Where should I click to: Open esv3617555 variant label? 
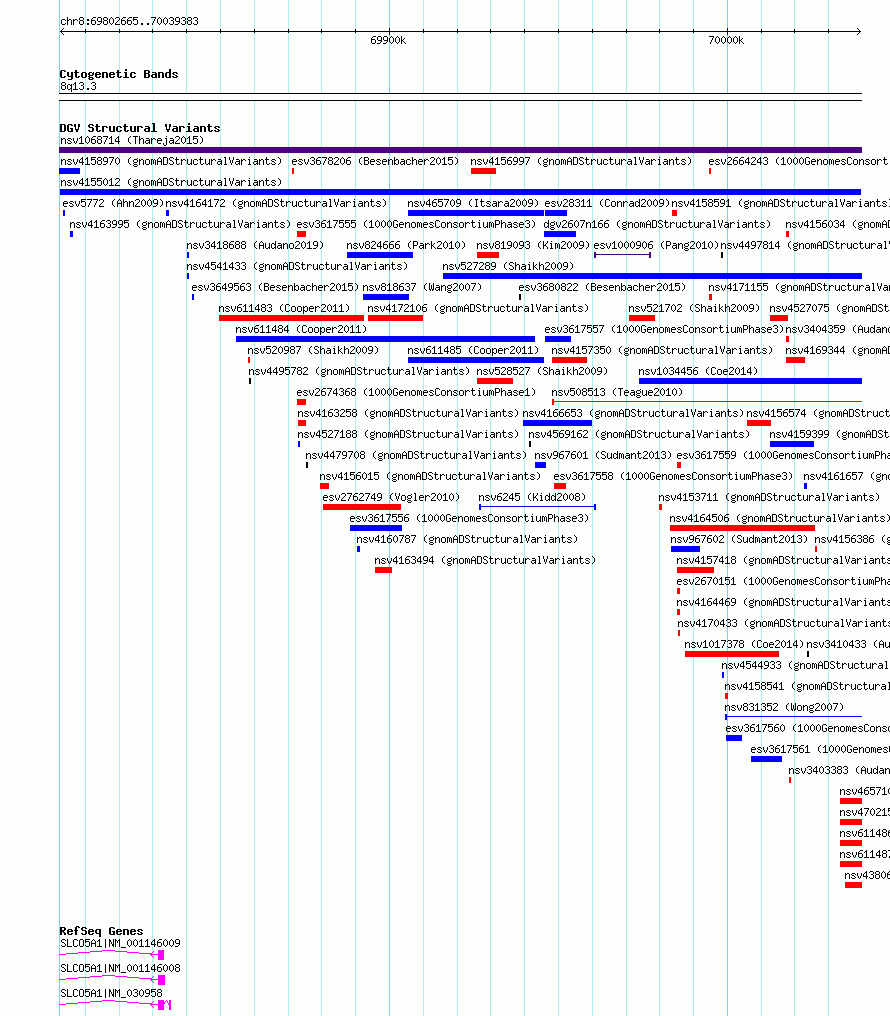(x=416, y=224)
